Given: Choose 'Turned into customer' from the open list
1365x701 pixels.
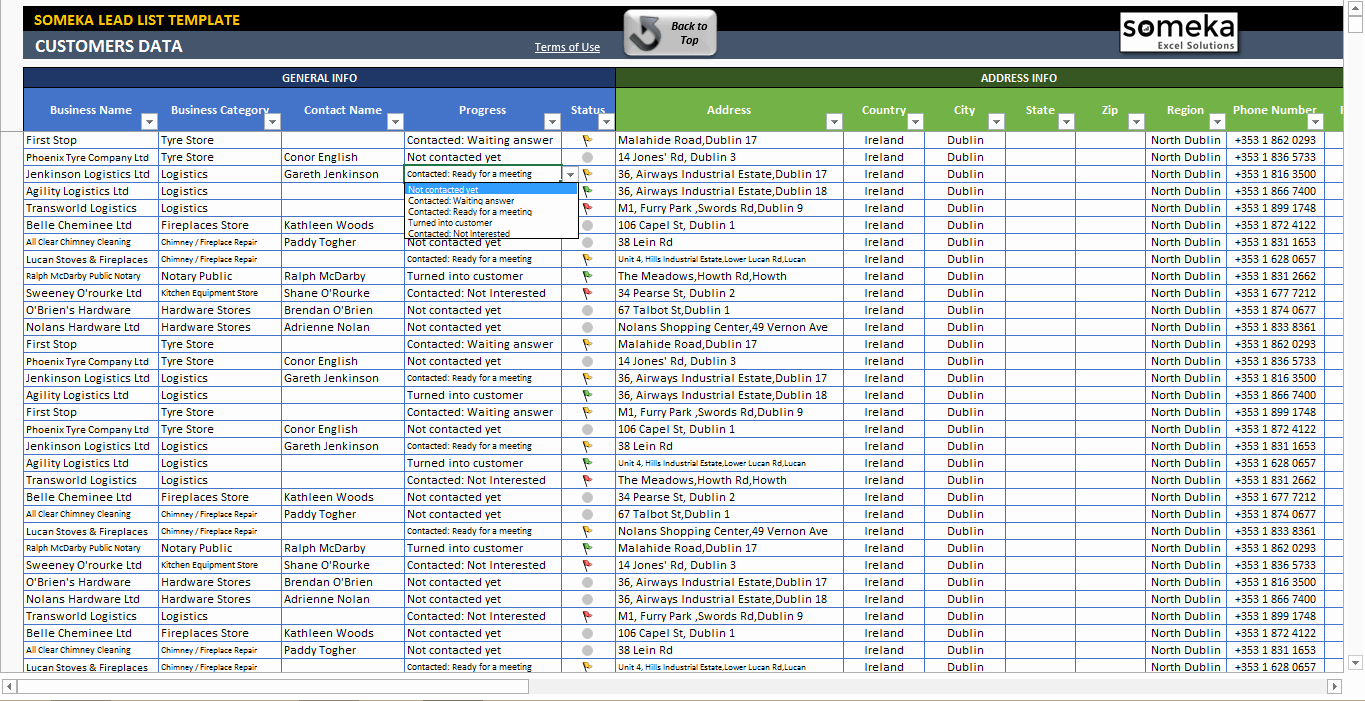Looking at the screenshot, I should pyautogui.click(x=491, y=223).
